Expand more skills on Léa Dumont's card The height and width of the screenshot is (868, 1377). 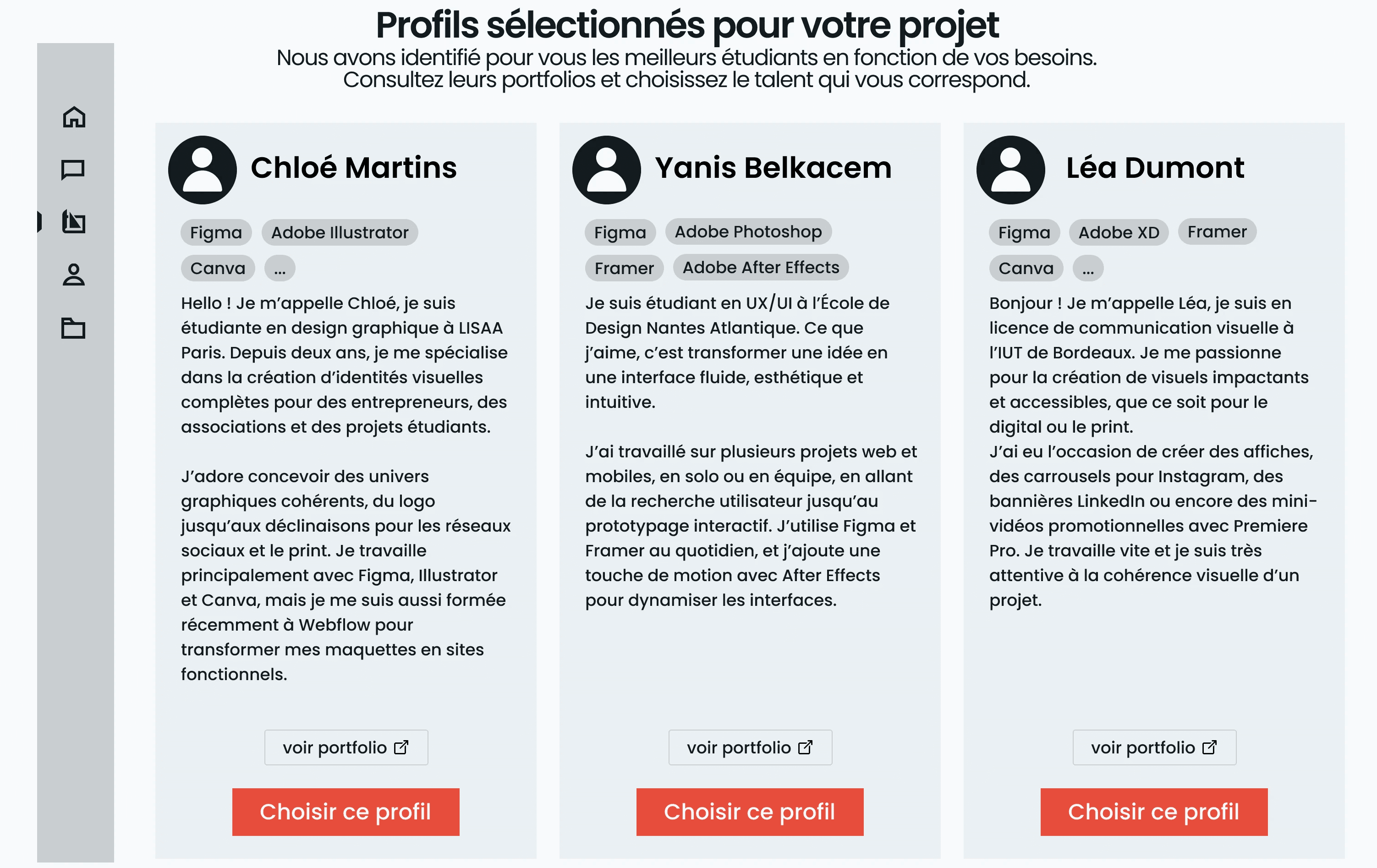[x=1088, y=268]
